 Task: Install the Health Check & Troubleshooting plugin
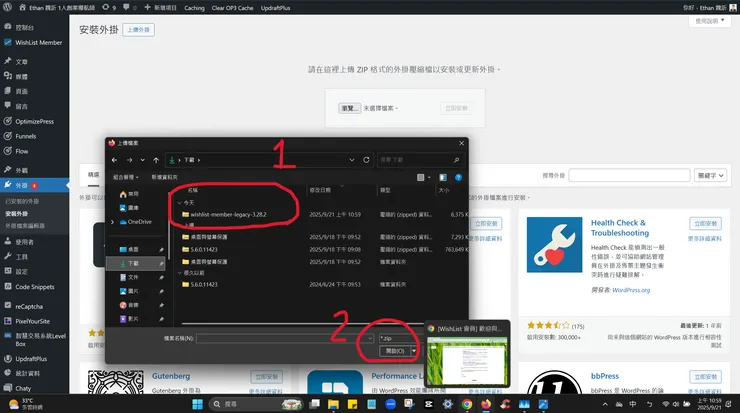pyautogui.click(x=705, y=224)
